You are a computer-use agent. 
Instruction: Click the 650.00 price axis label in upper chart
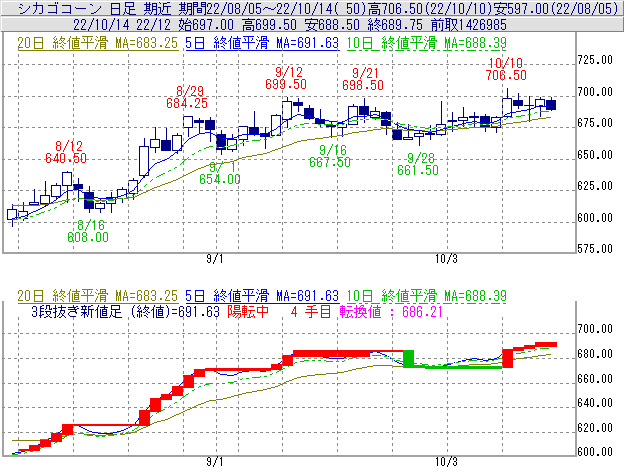[x=595, y=155]
